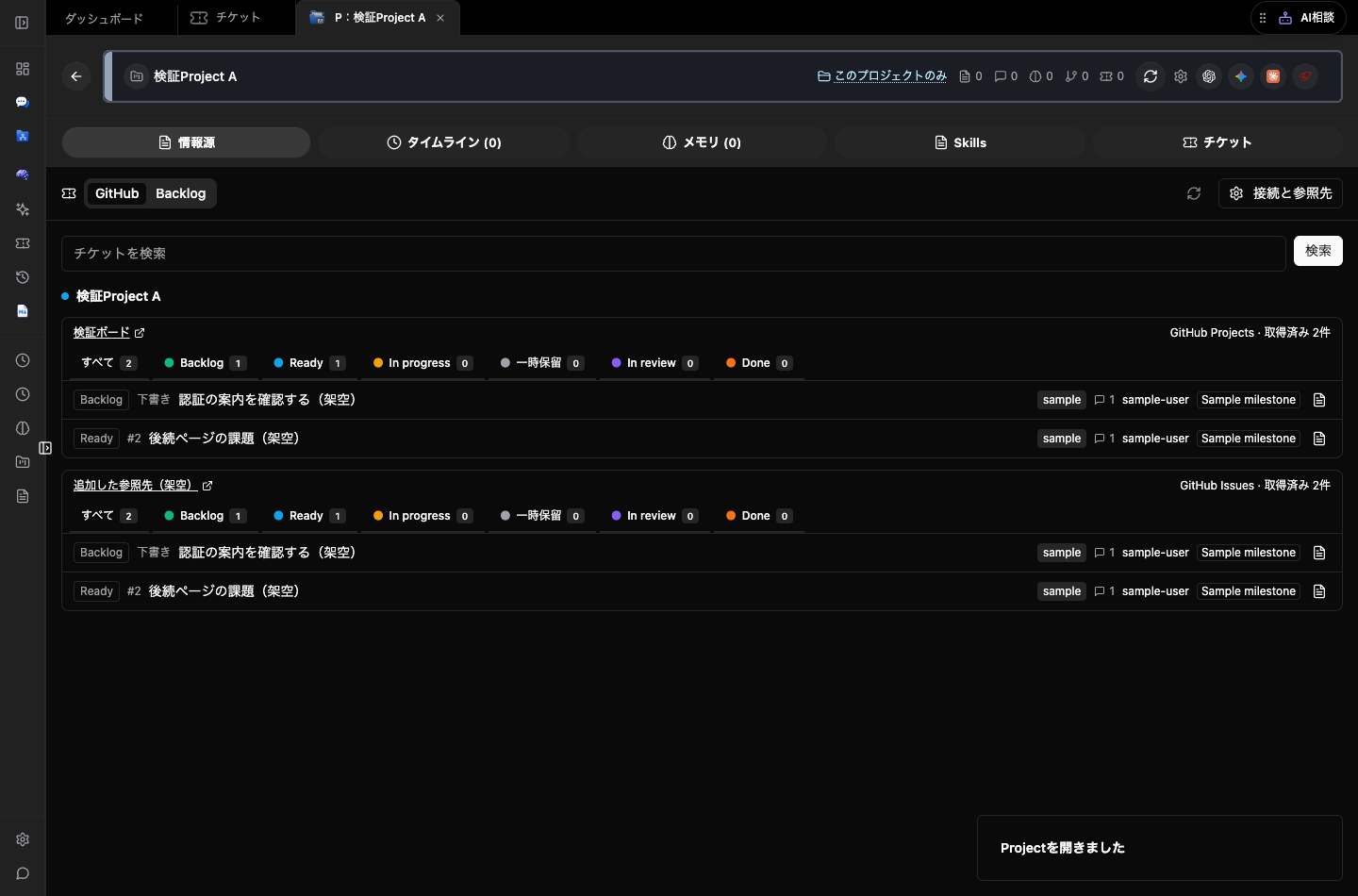Open the dashboard grid icon in sidebar

coord(23,69)
